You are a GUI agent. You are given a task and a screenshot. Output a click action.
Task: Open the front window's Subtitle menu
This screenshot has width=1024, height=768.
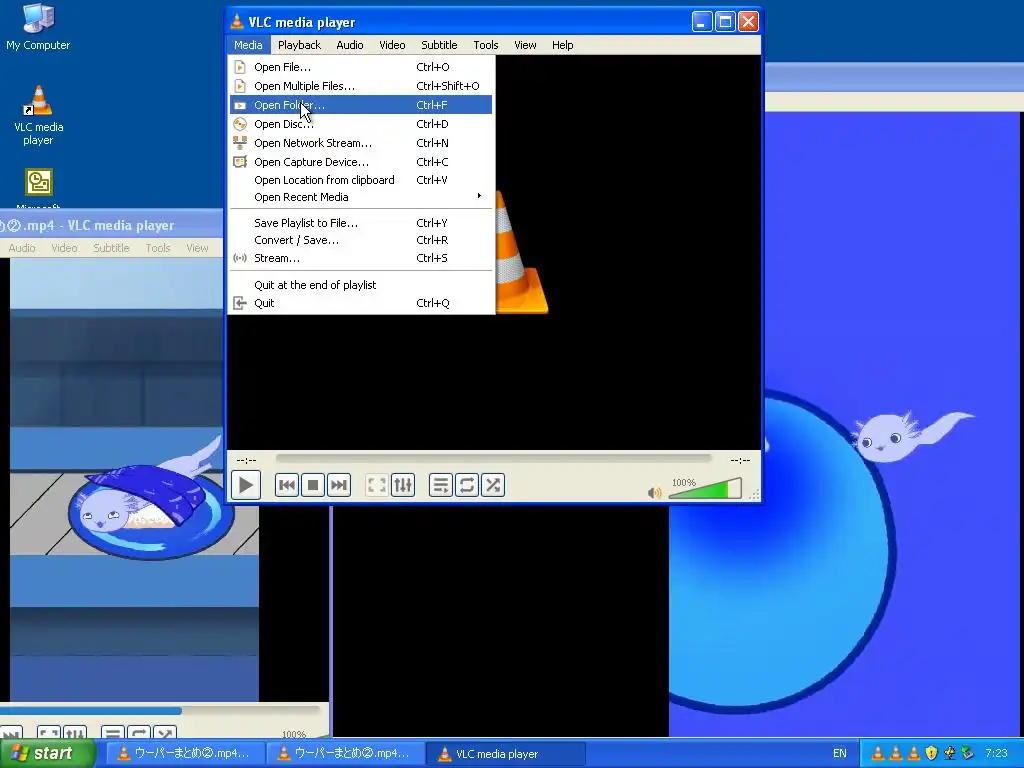(x=439, y=45)
